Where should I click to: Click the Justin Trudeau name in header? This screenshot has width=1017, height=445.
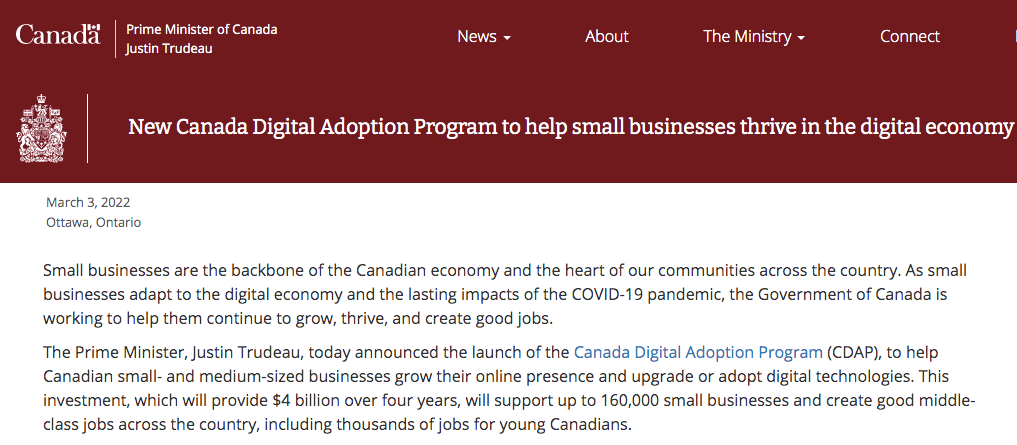[x=169, y=49]
